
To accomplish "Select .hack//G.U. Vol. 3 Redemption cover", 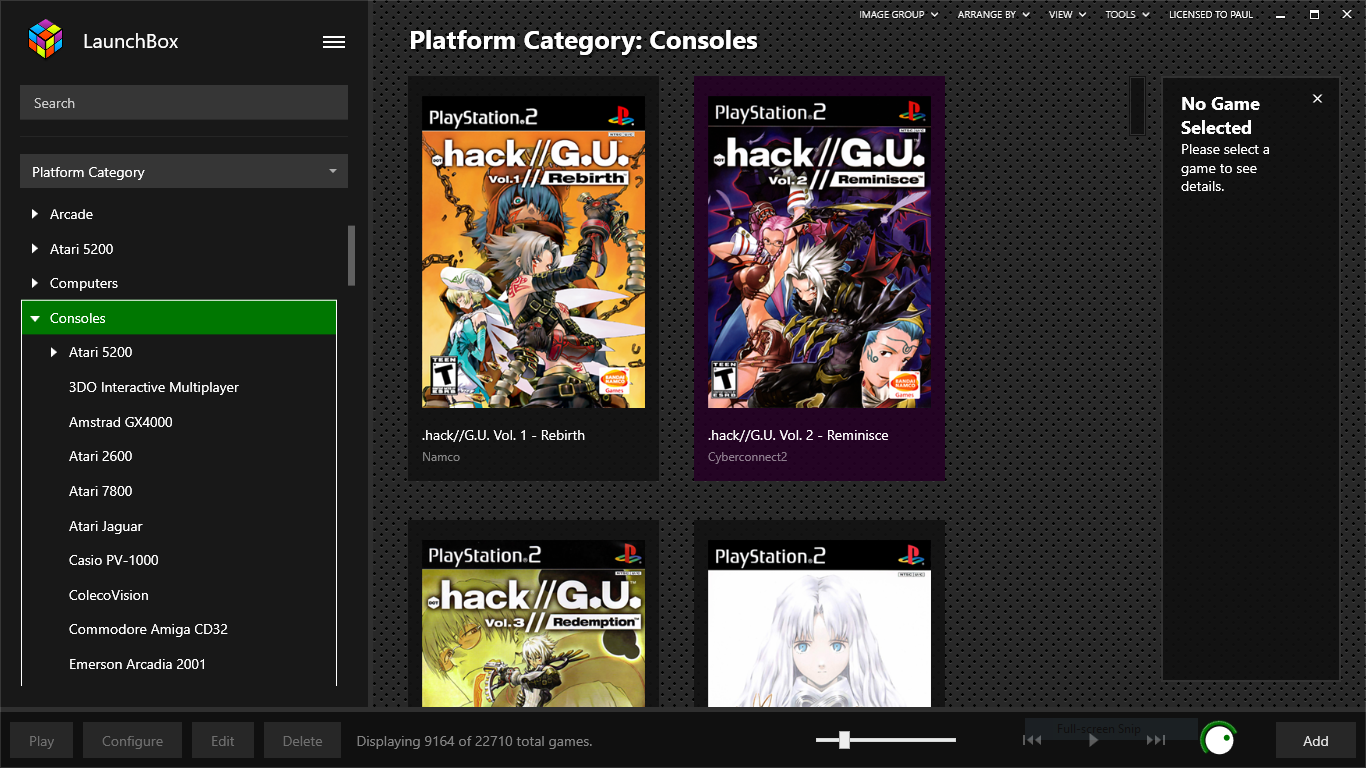I will [x=533, y=624].
